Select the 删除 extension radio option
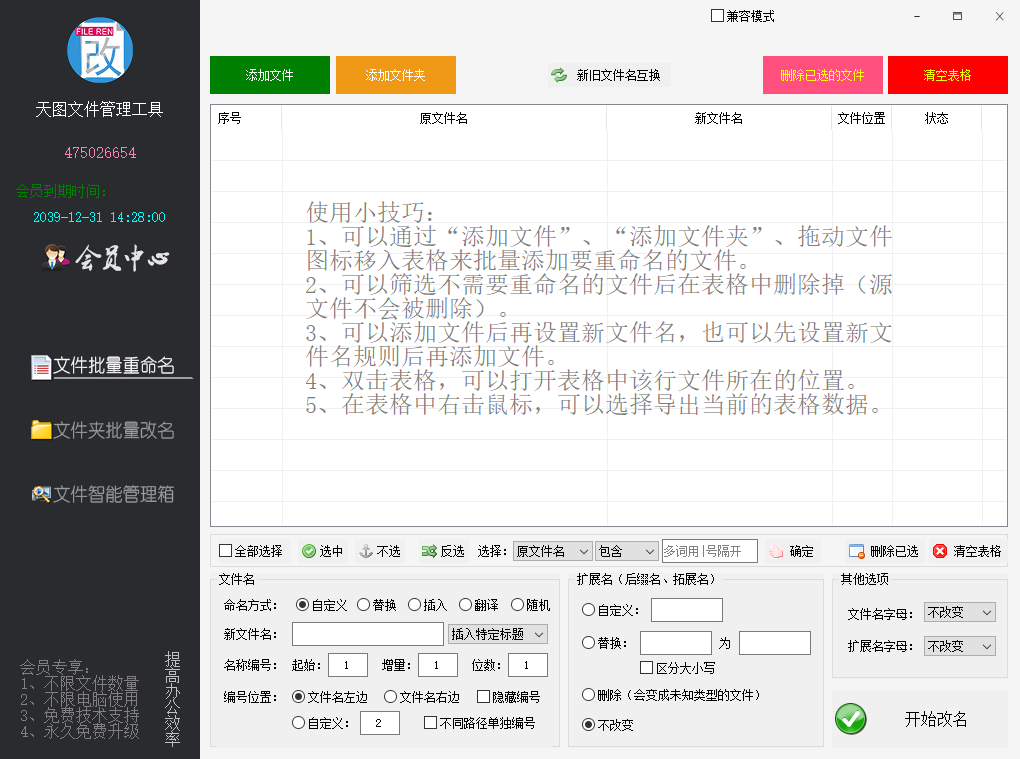Image resolution: width=1020 pixels, height=759 pixels. pos(588,695)
